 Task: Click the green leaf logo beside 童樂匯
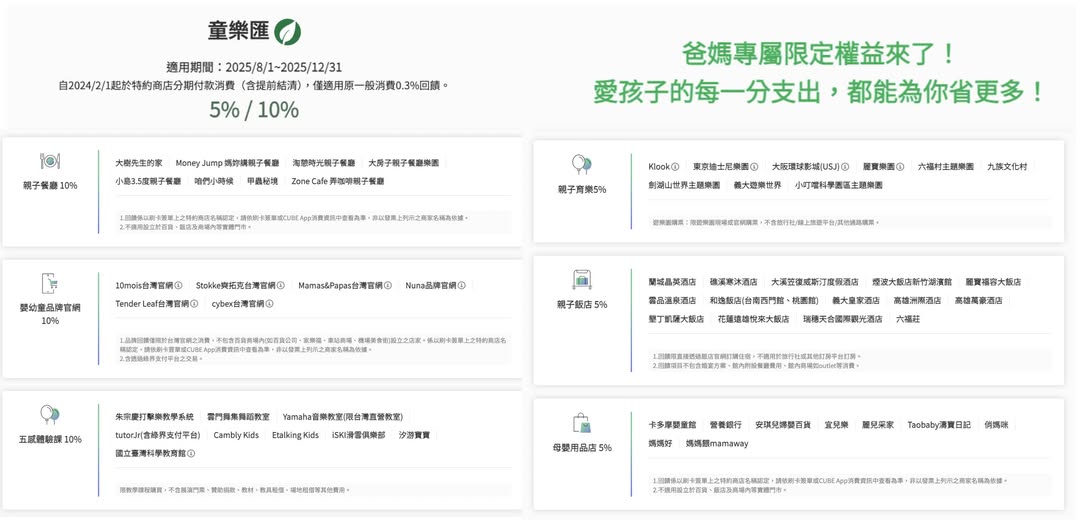288,32
